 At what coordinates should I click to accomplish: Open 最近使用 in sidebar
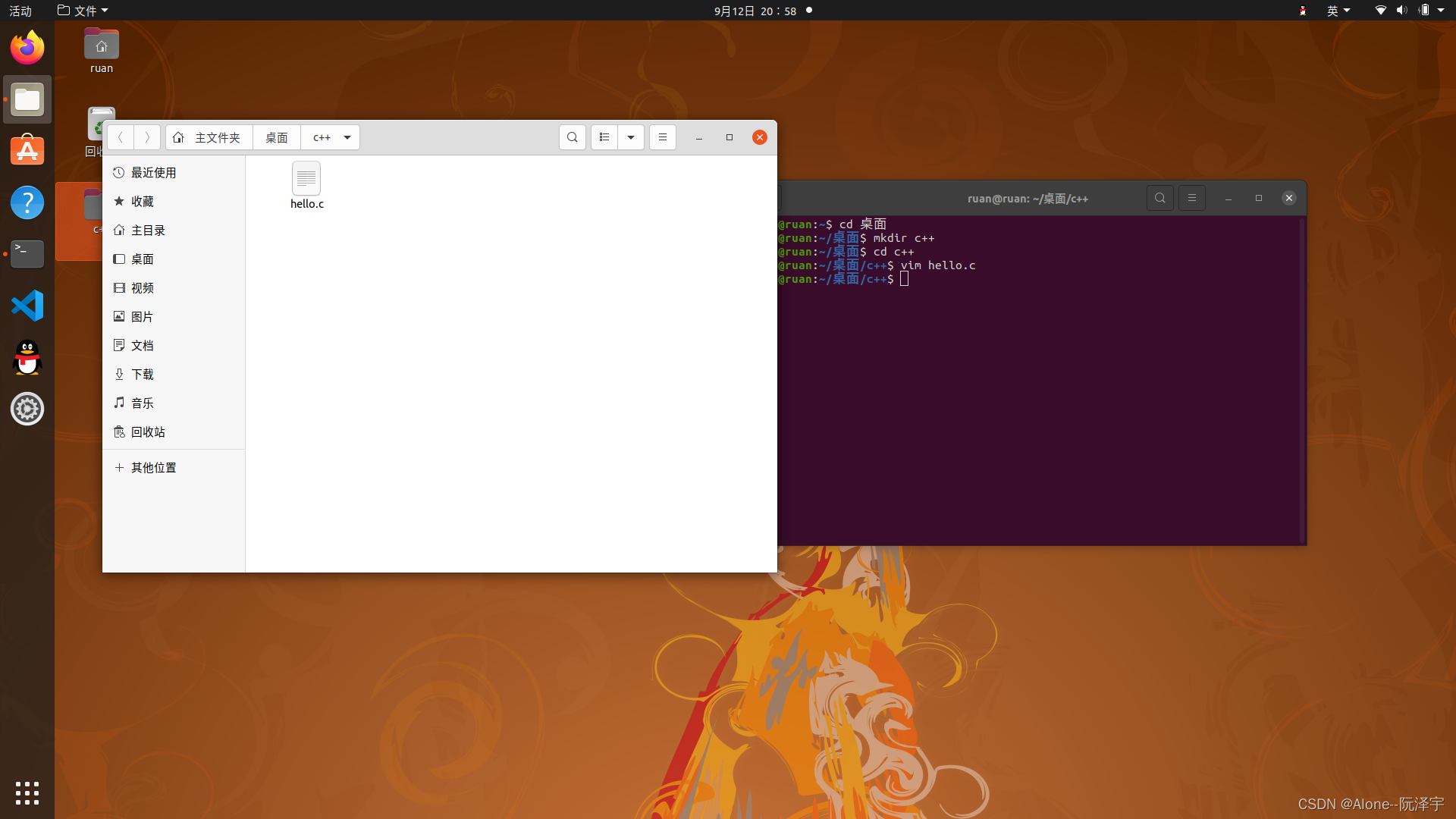[x=153, y=173]
